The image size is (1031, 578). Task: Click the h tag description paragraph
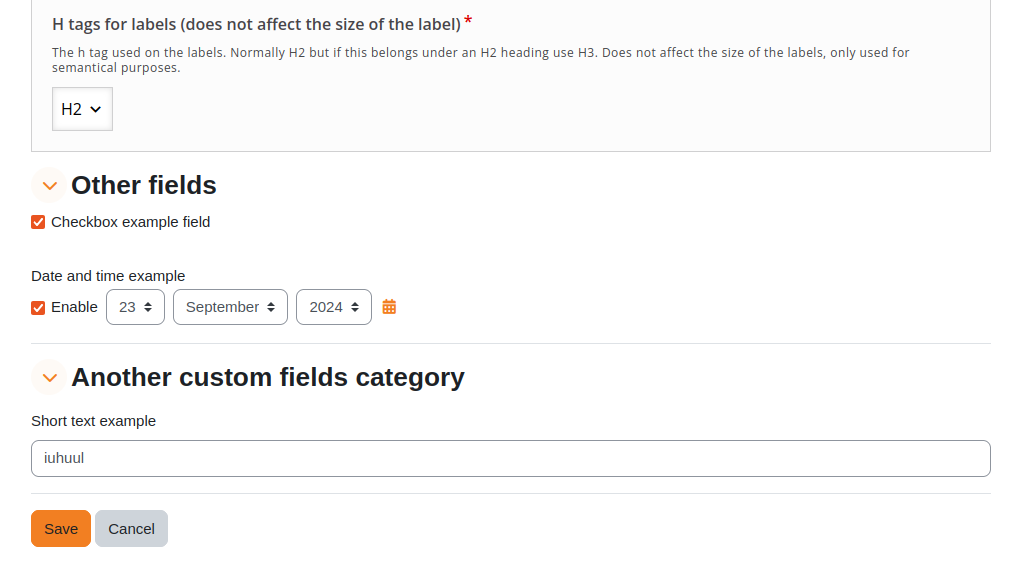click(x=481, y=60)
